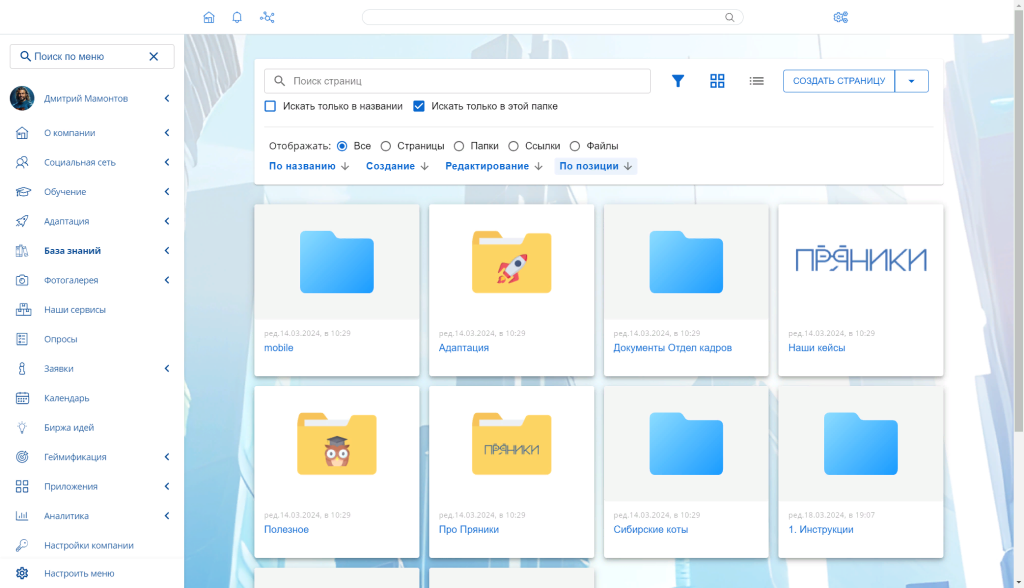This screenshot has width=1024, height=588.
Task: Open the "Адаптация" rocket folder thumbnail
Action: [511, 262]
